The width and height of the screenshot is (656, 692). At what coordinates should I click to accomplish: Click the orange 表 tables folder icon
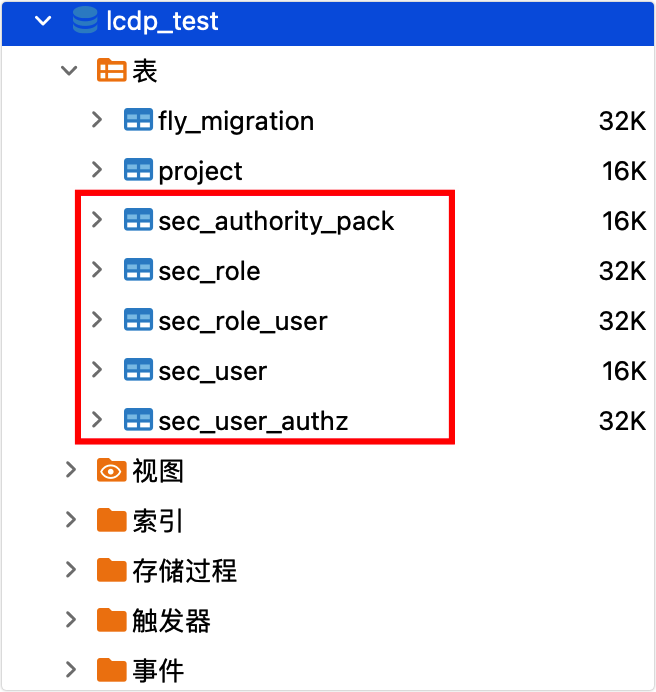point(111,71)
